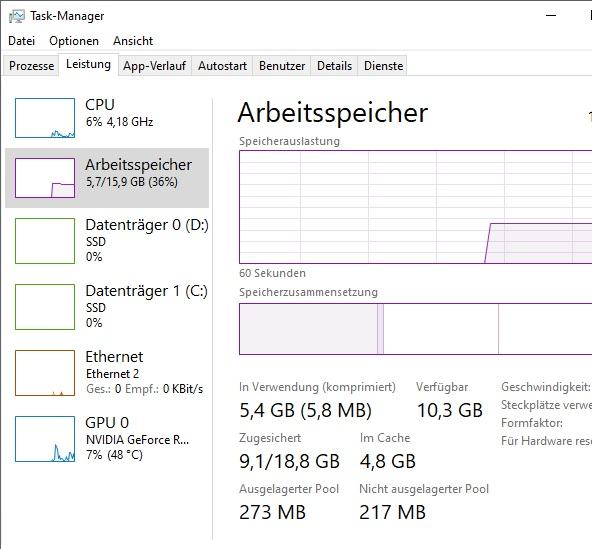Click the Task-Manager title bar icon
The height and width of the screenshot is (549, 592).
(17, 16)
